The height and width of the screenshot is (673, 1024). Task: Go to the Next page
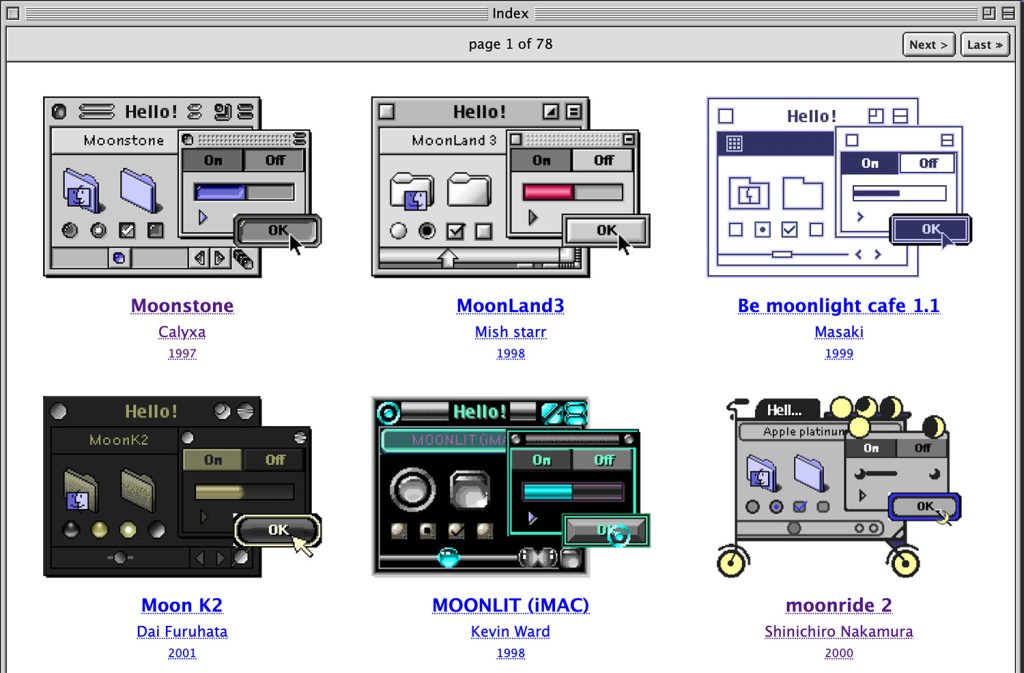pos(928,44)
